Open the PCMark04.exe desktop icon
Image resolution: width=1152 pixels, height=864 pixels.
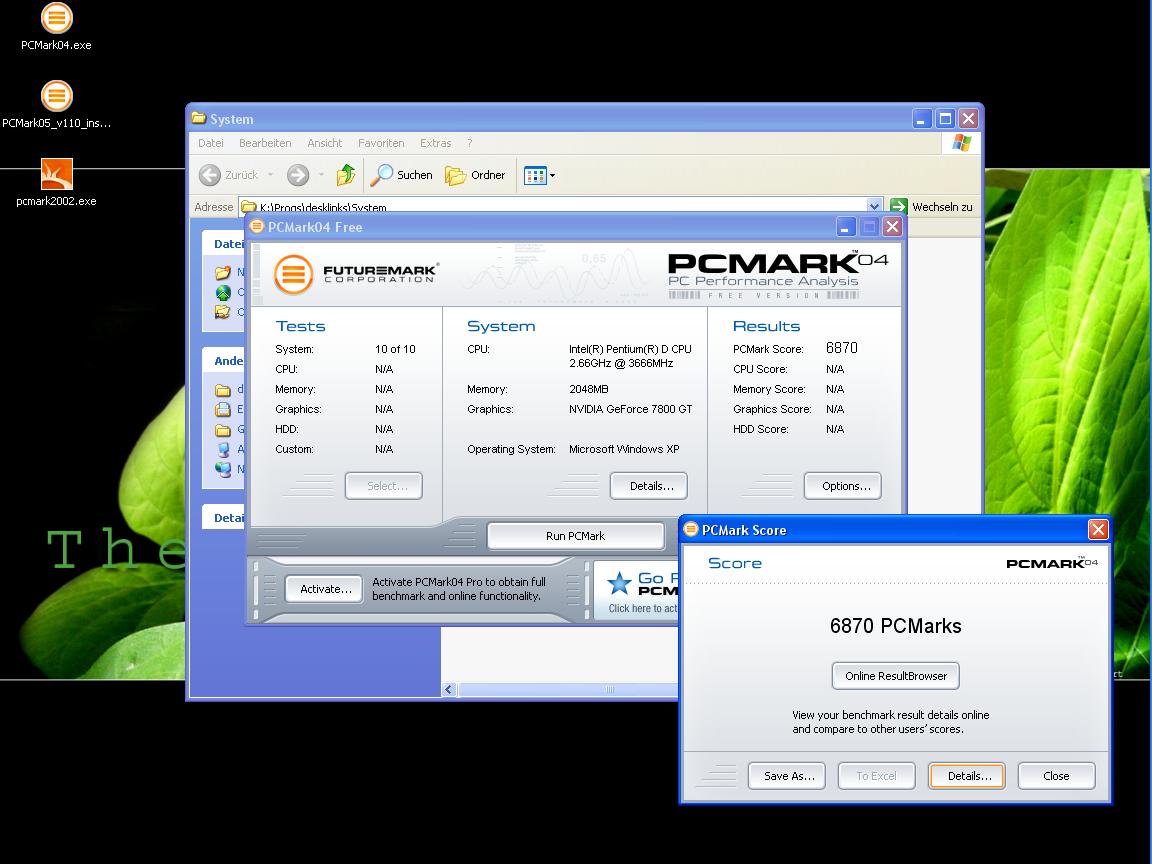tap(57, 26)
